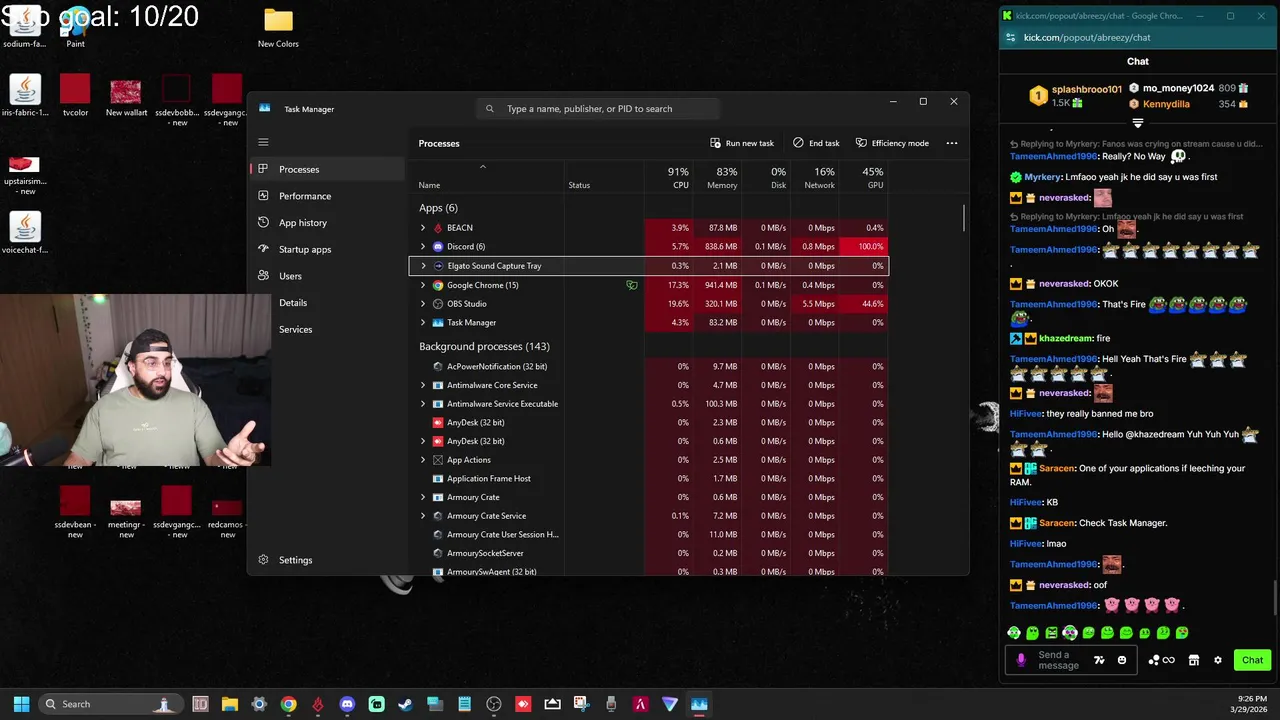Open Kick chat settings gear
The image size is (1280, 720).
[1217, 660]
